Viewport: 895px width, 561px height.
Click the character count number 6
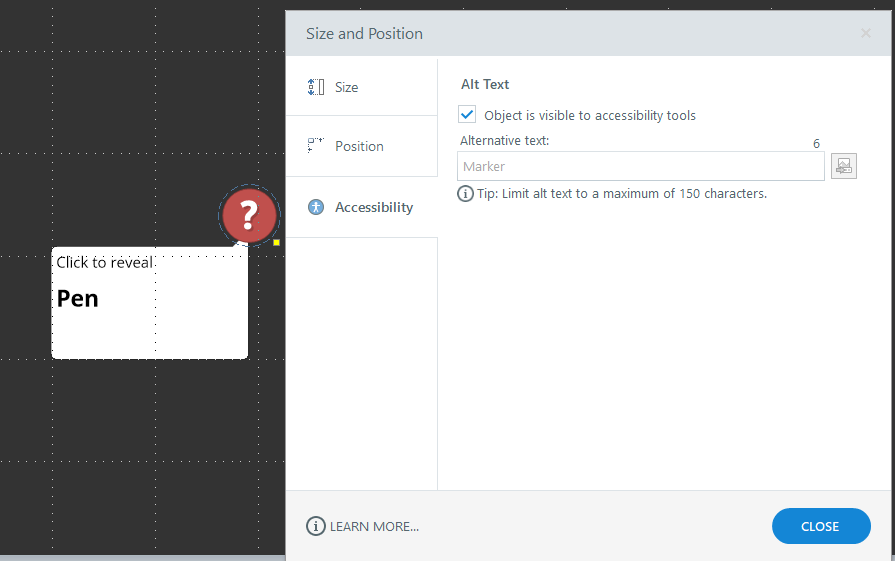[x=816, y=144]
